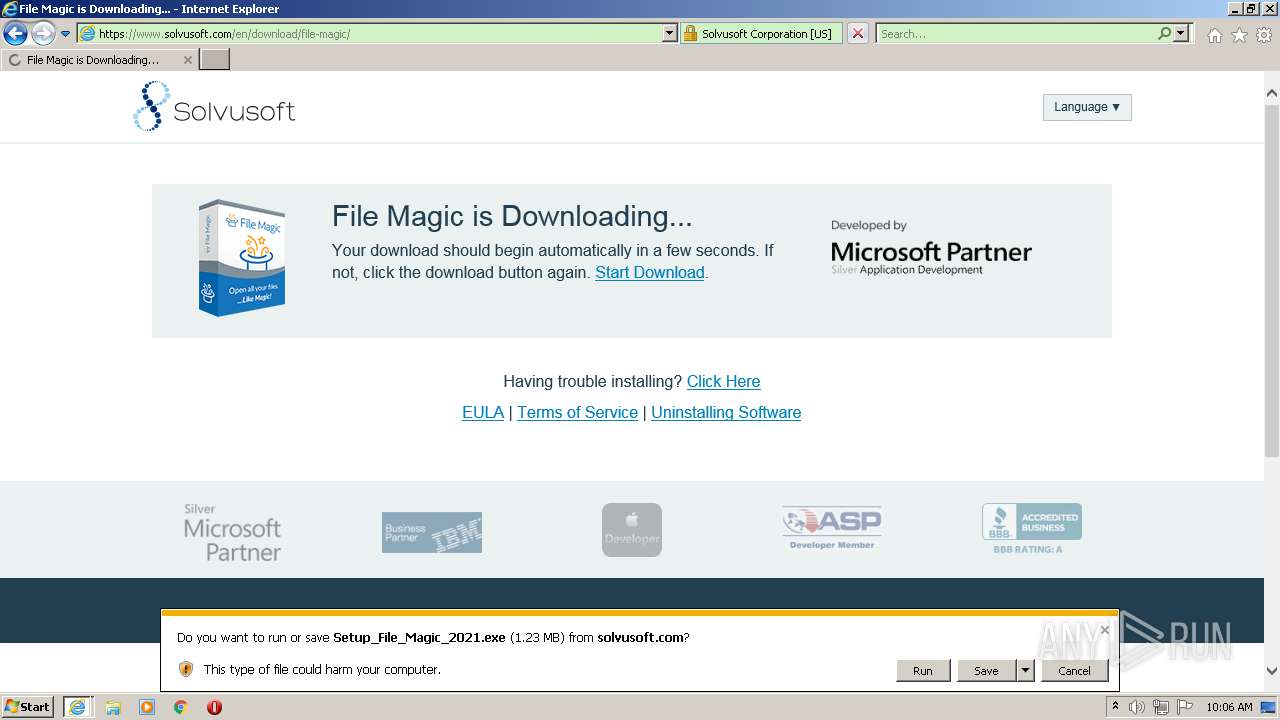The width and height of the screenshot is (1280, 720).
Task: Click Save in the download prompt
Action: [986, 671]
